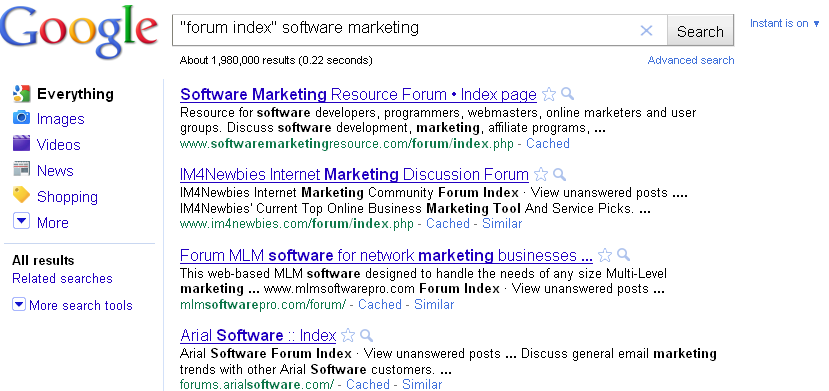Click the forums.arialsoftware.com/ URL text

coord(257,384)
